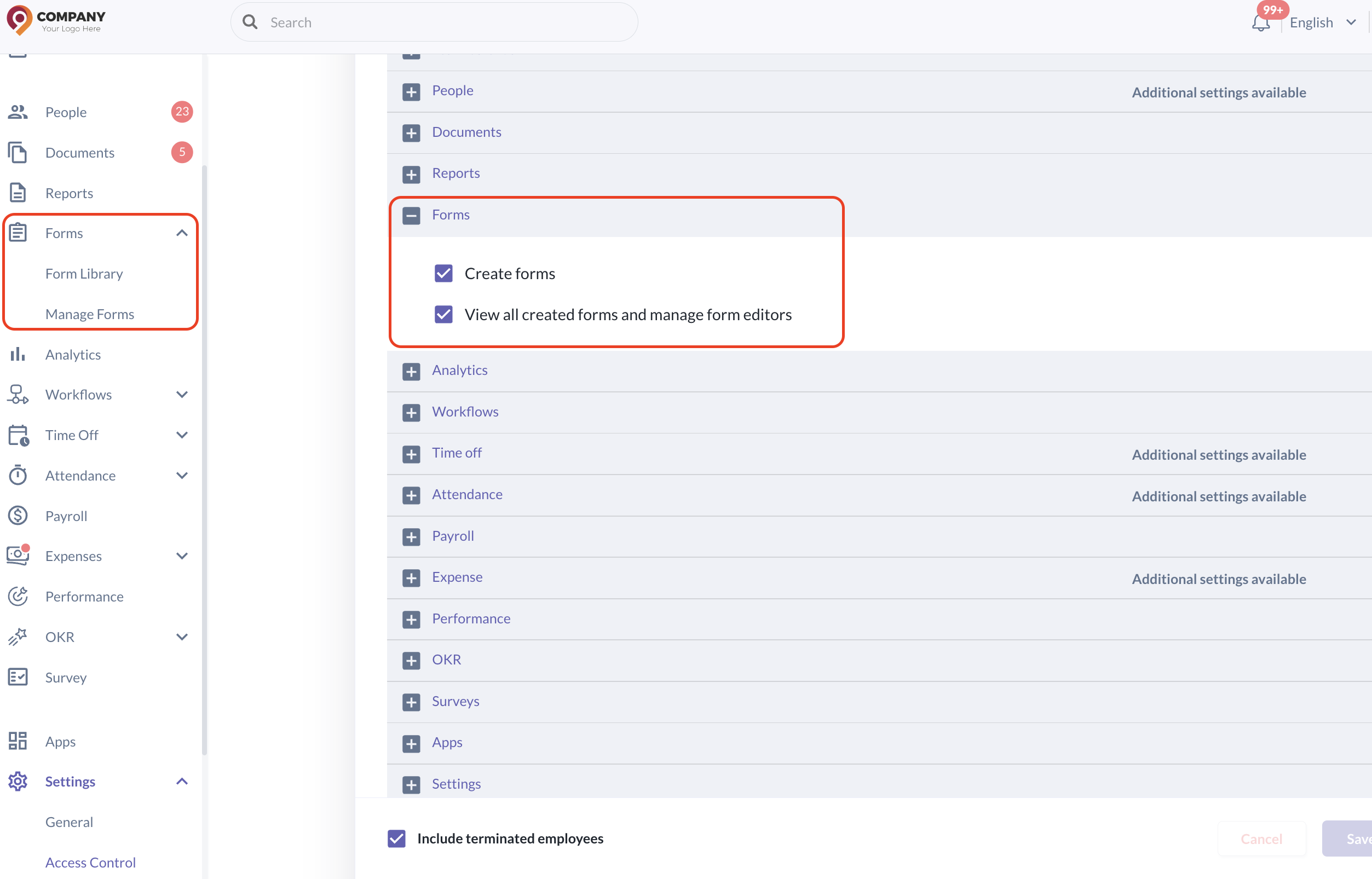The height and width of the screenshot is (879, 1372).
Task: Uncheck the Create forms checkbox
Action: [443, 274]
